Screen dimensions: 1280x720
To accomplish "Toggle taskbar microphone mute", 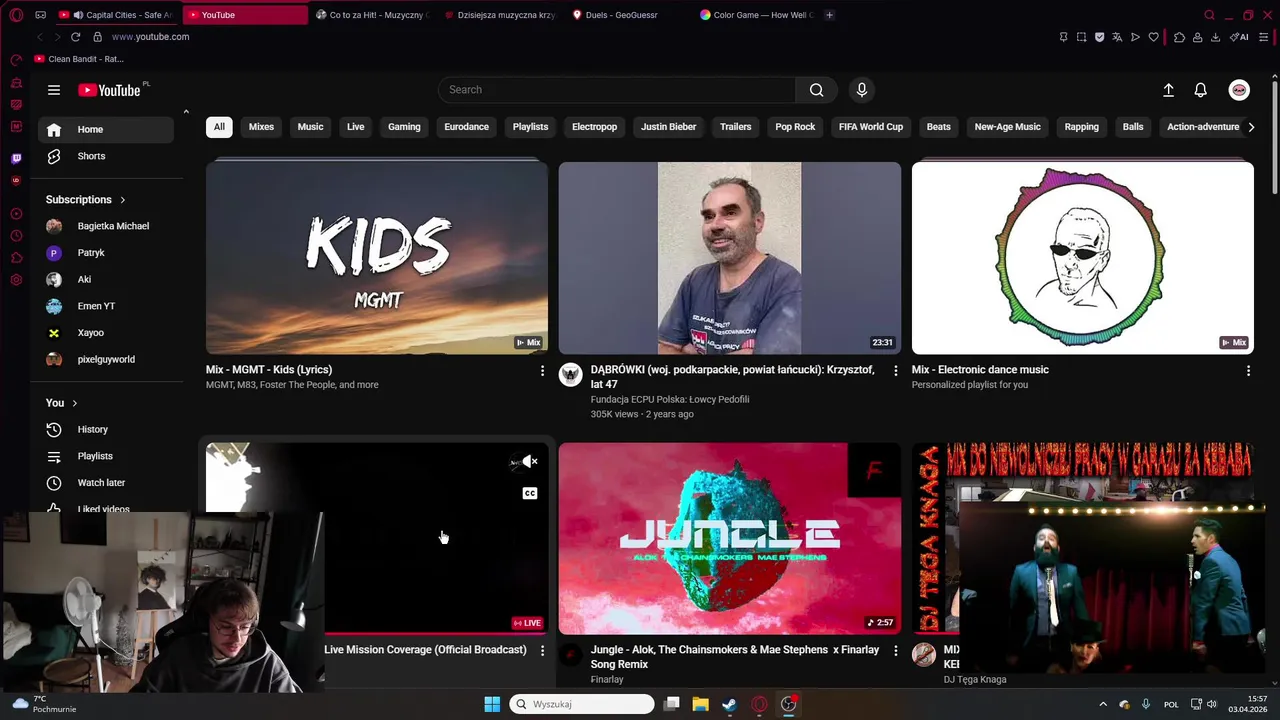I will 1146,704.
